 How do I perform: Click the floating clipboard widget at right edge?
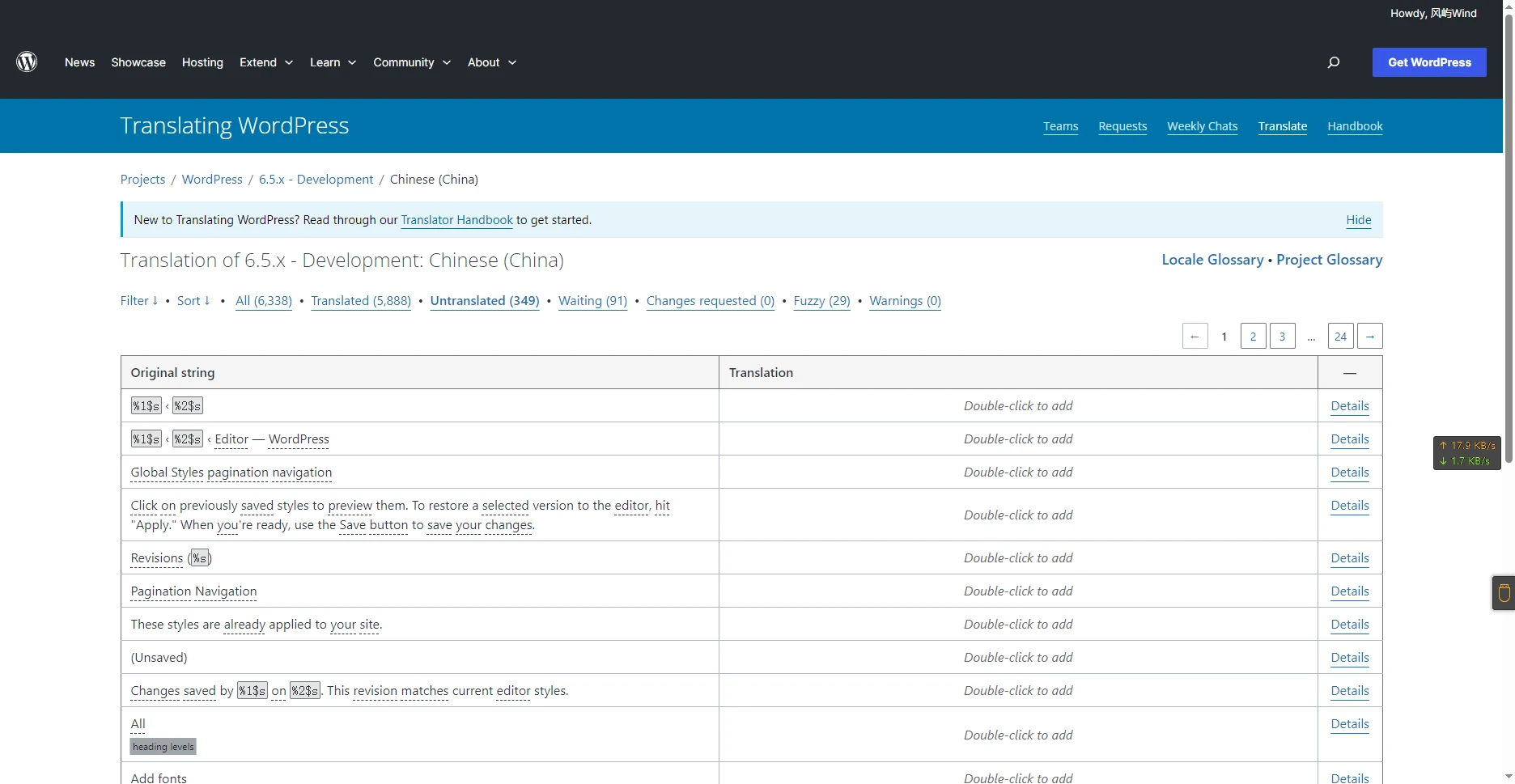1504,593
